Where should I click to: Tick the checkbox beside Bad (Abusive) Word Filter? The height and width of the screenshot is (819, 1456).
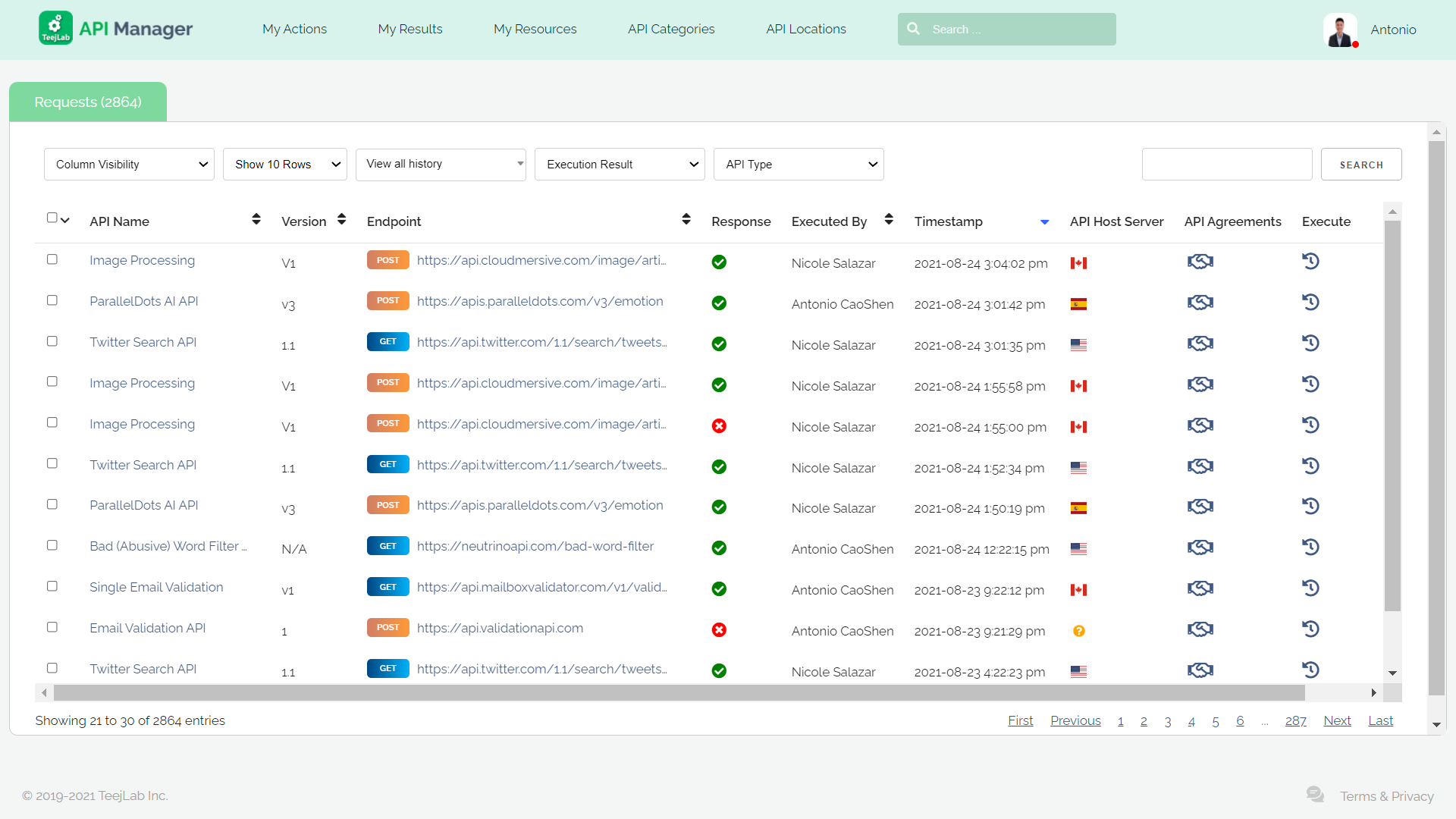click(x=52, y=545)
